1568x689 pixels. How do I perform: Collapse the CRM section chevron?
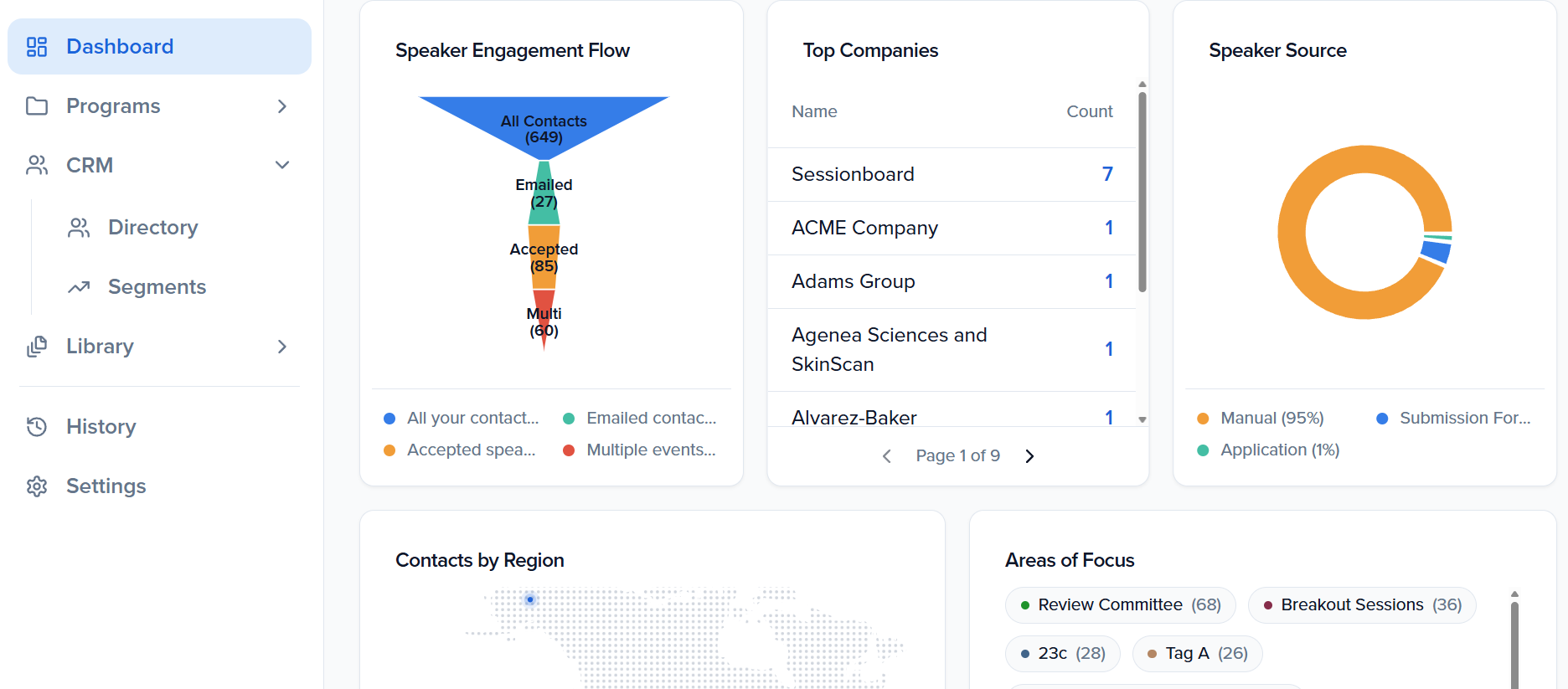(x=282, y=166)
